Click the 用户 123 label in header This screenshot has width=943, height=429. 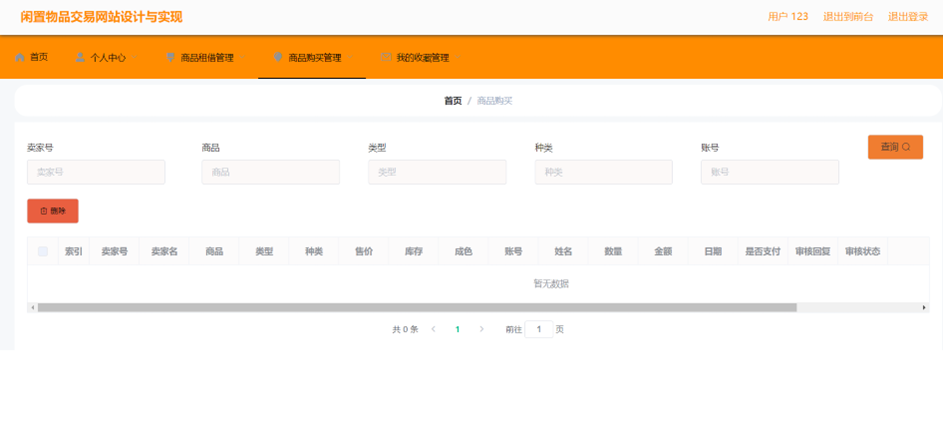(x=788, y=17)
